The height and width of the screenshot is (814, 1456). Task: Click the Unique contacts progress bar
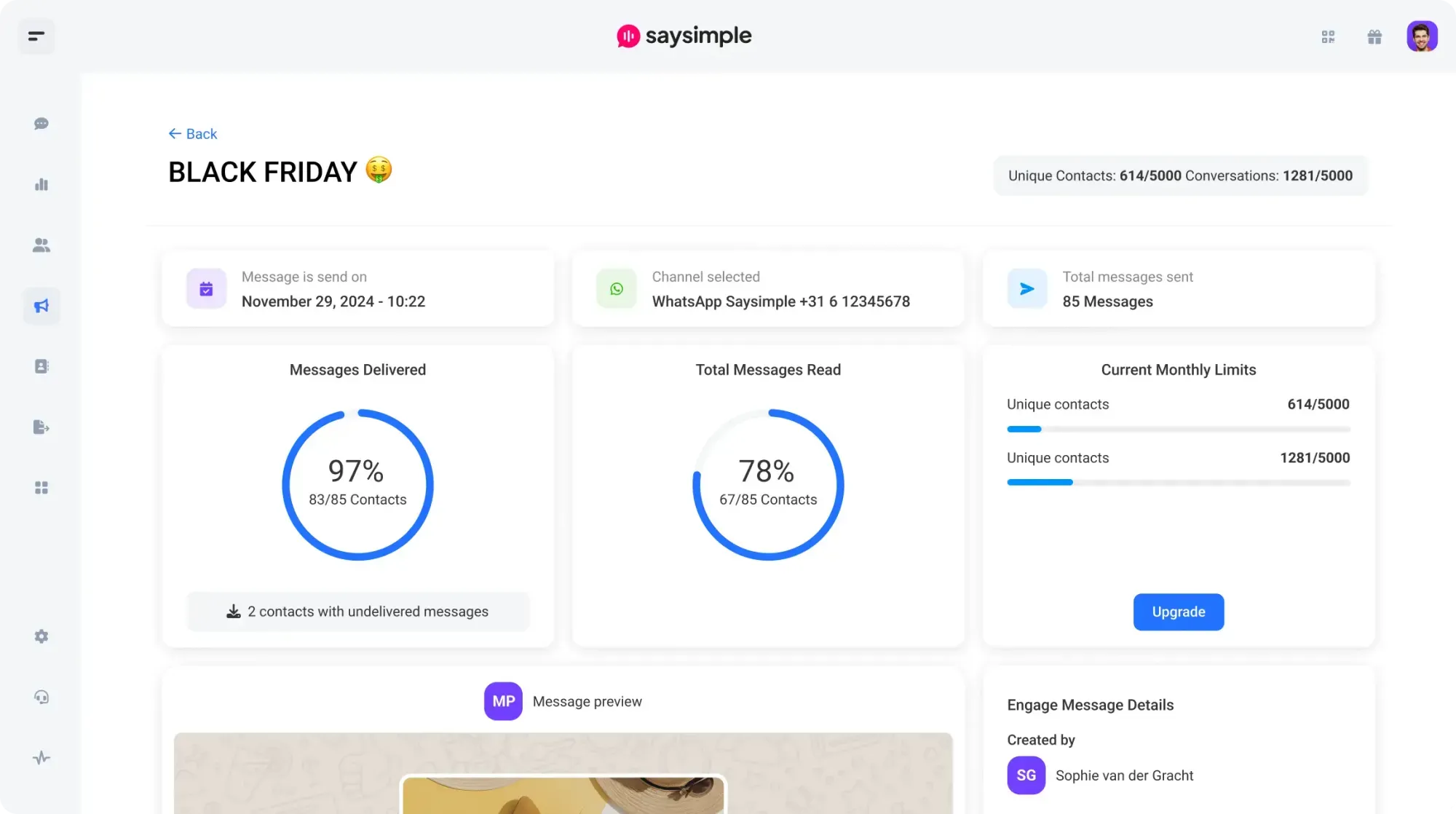click(x=1178, y=429)
